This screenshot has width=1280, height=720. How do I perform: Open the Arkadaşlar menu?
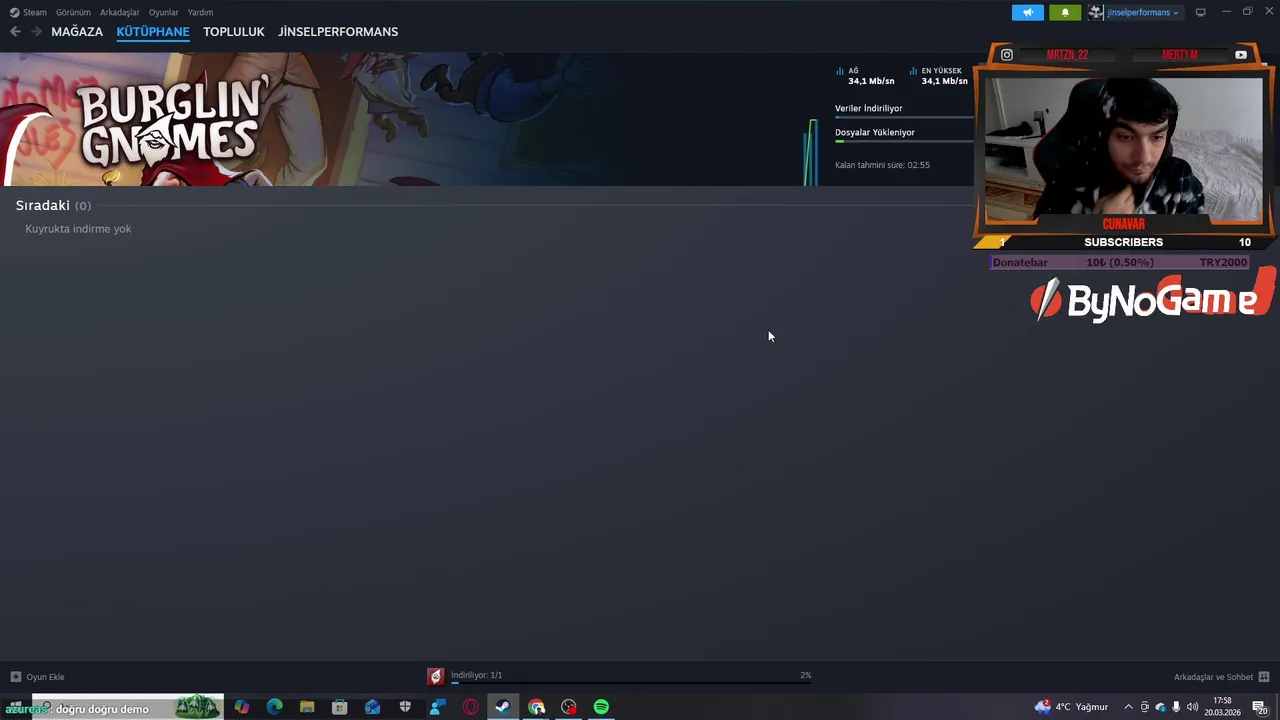coord(120,12)
